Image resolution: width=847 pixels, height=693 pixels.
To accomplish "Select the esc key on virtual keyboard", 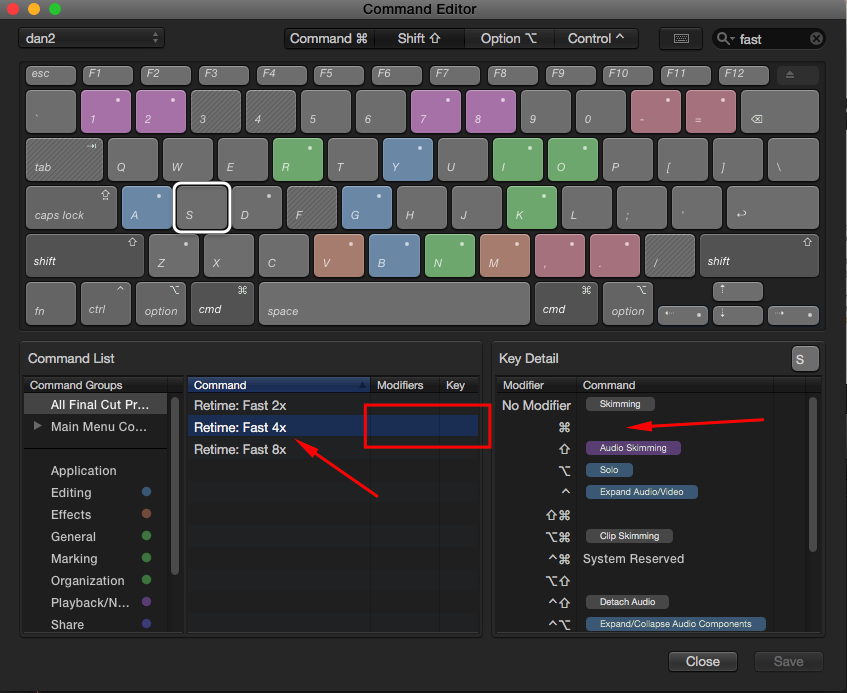I will tap(51, 75).
